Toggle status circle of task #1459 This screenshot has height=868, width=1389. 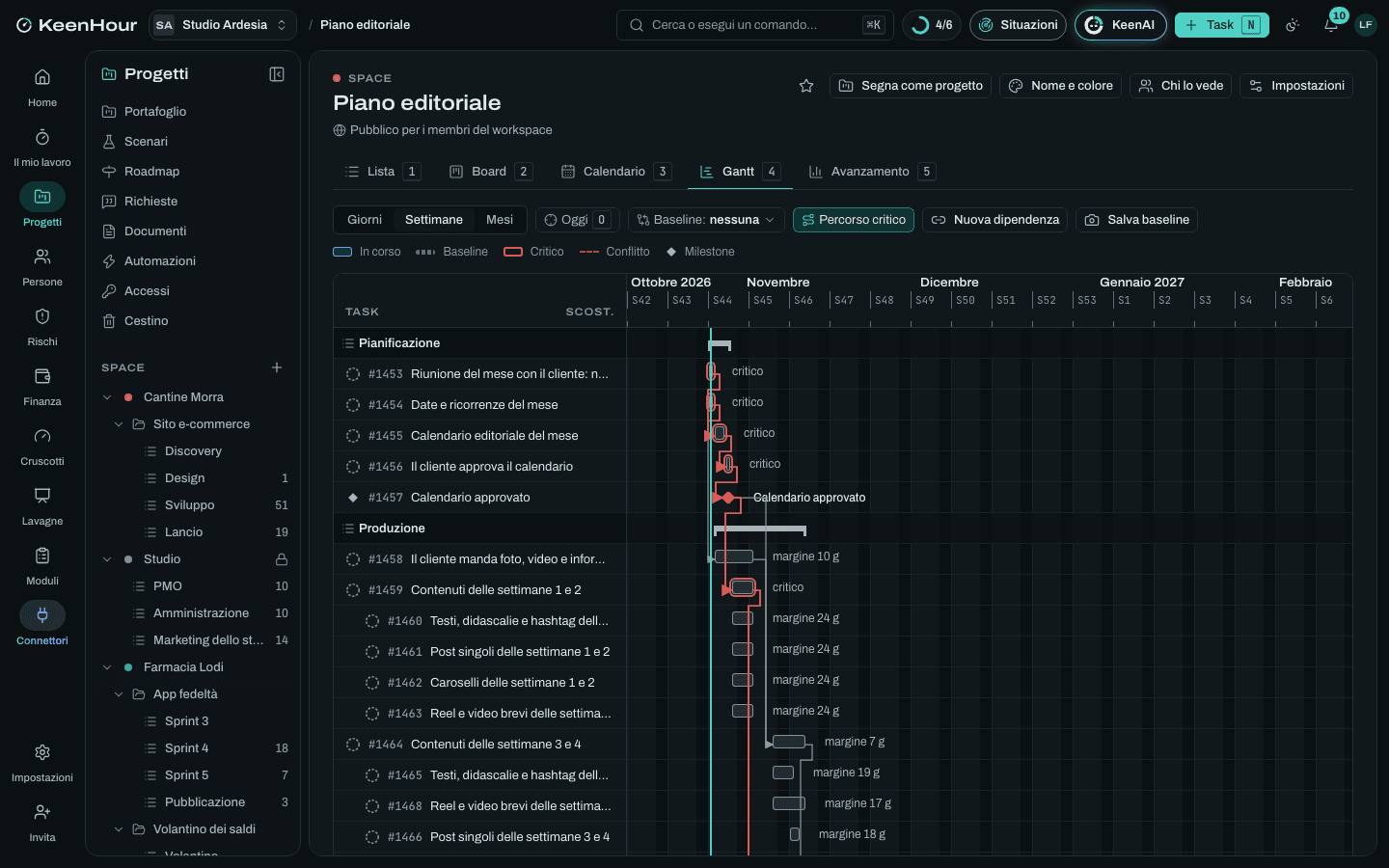tap(353, 590)
